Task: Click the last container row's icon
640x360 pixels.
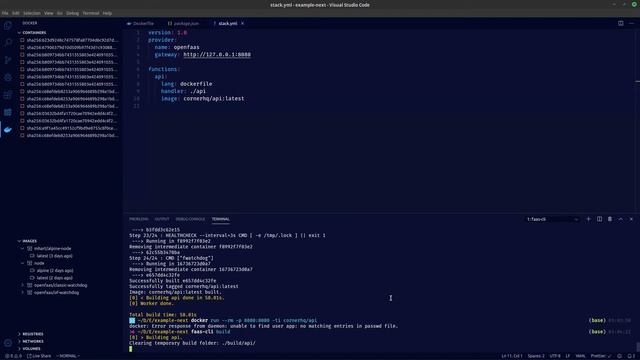Action: tap(22, 135)
